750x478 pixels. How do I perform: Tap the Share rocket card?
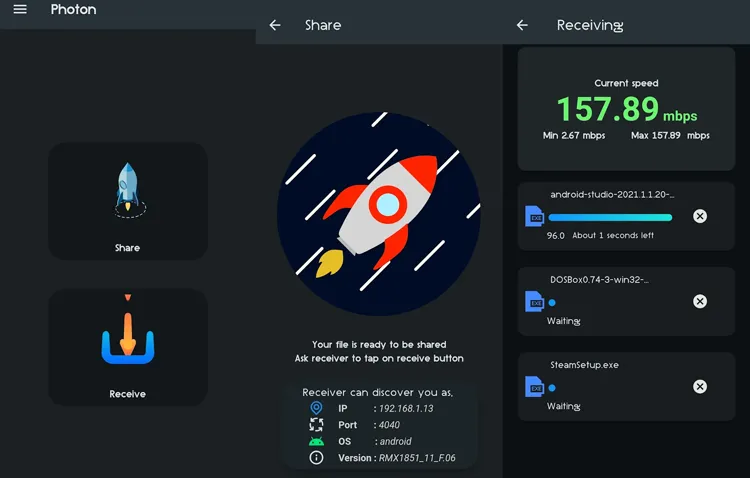[128, 201]
